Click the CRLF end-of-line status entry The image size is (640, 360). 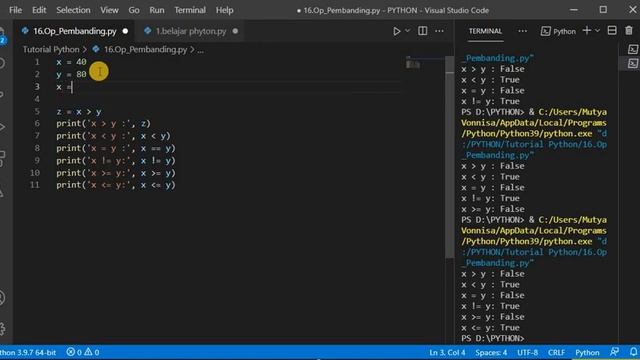(556, 352)
